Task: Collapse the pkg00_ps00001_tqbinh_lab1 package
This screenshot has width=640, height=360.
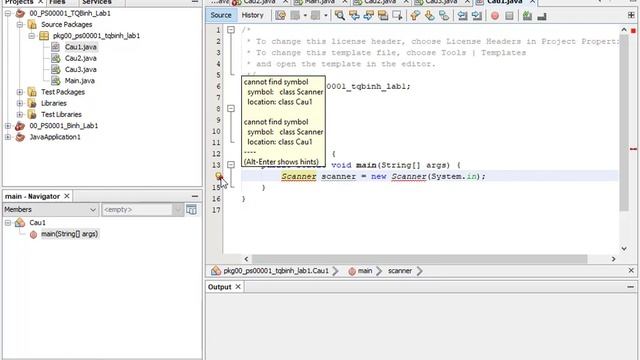Action: pyautogui.click(x=31, y=36)
